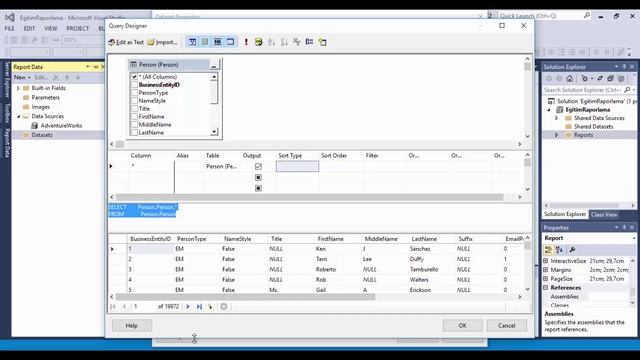Check the LastName column checkbox
This screenshot has height=360, width=640.
[134, 132]
